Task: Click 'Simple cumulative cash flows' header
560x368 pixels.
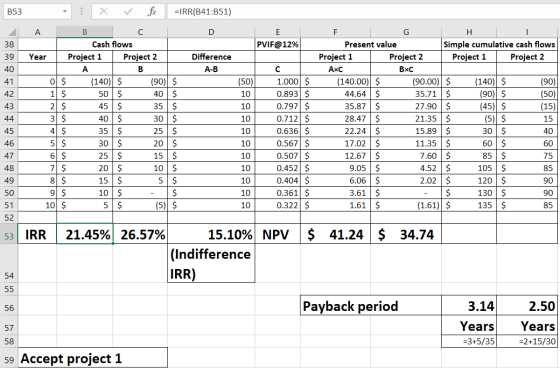Action: pos(499,44)
